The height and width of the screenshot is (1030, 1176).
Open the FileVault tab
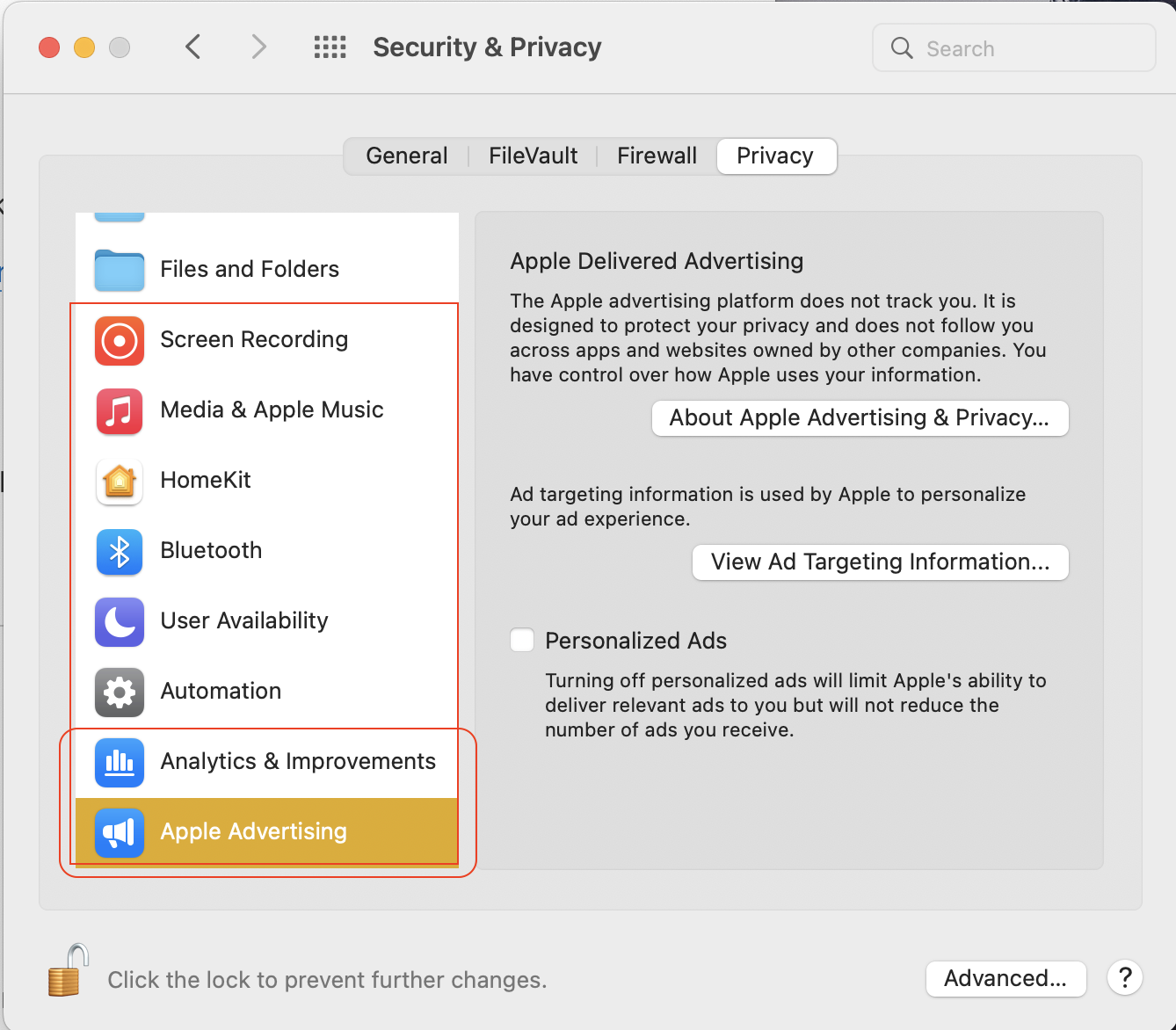click(533, 156)
